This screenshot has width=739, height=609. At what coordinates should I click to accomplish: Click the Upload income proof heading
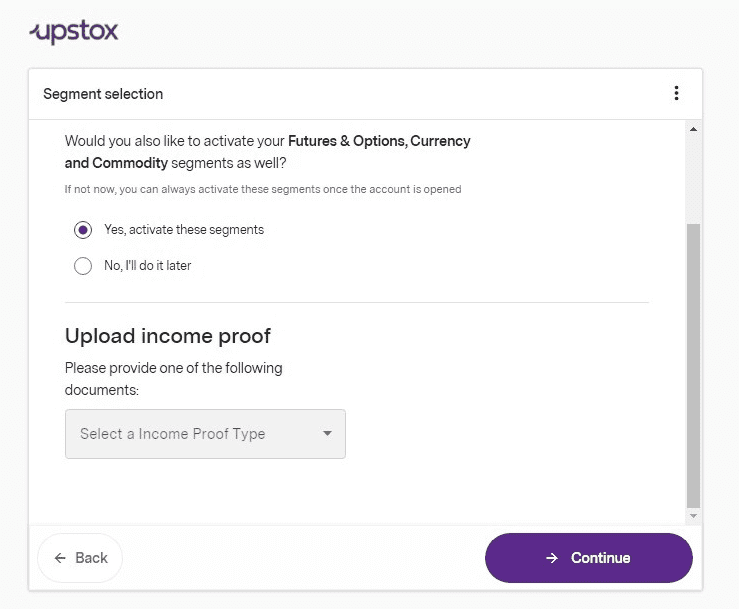168,336
